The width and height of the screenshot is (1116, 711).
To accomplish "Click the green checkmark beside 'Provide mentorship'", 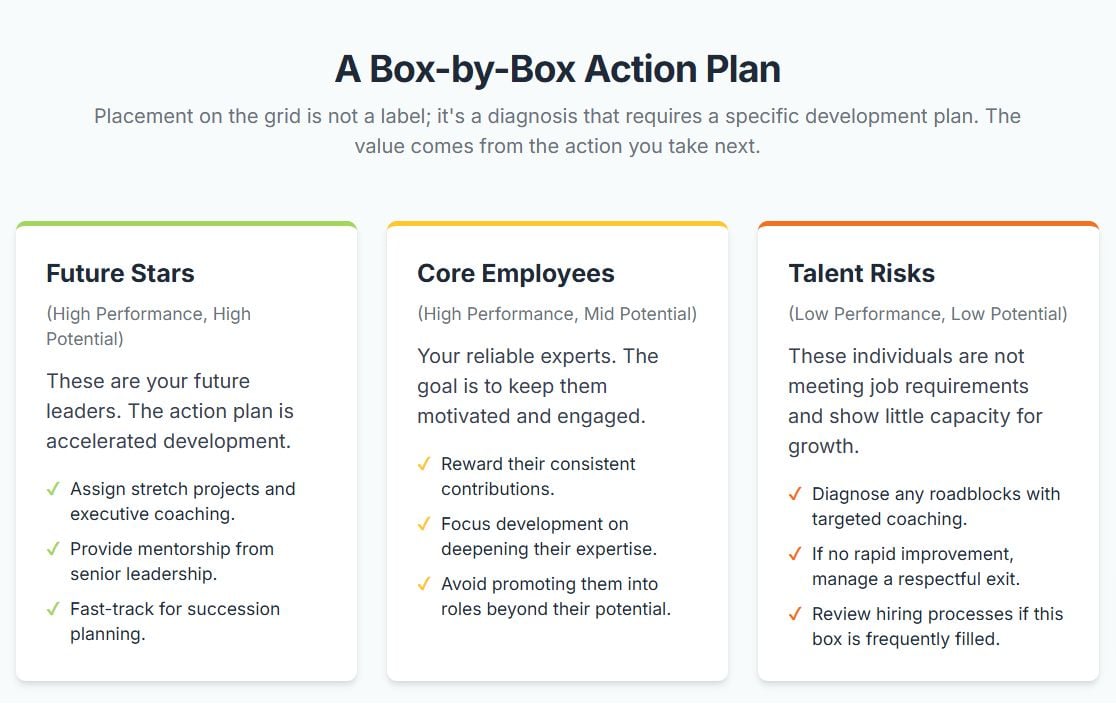I will [x=53, y=549].
